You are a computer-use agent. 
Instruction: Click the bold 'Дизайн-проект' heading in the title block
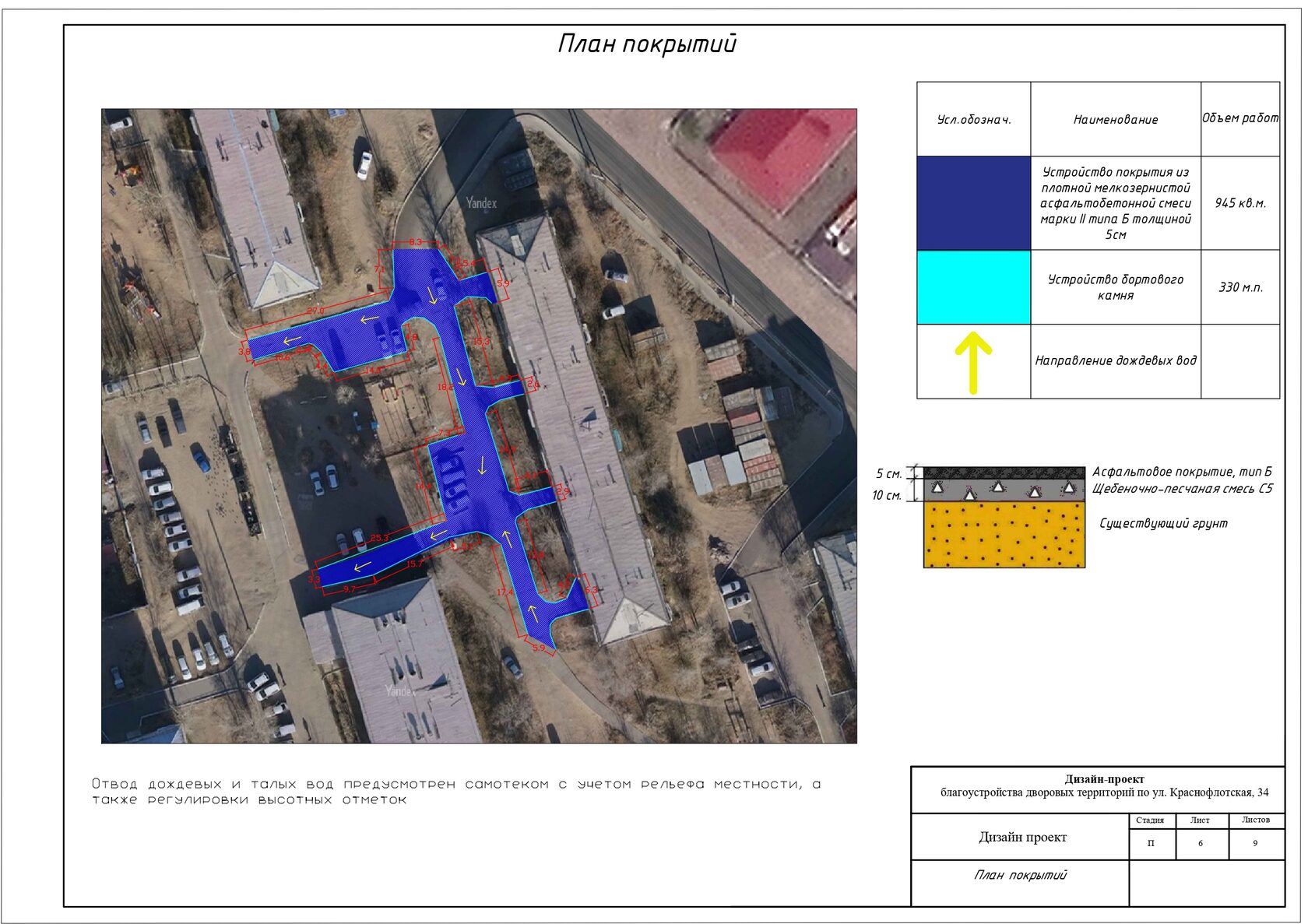(1104, 779)
